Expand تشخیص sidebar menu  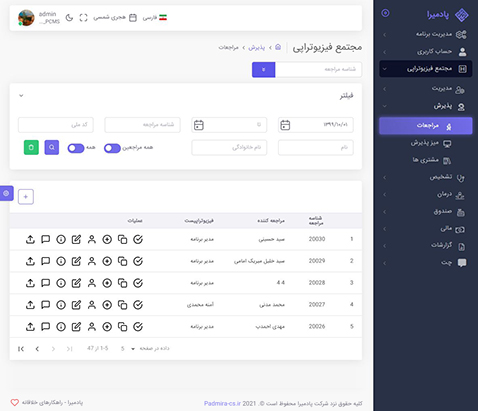pos(426,177)
